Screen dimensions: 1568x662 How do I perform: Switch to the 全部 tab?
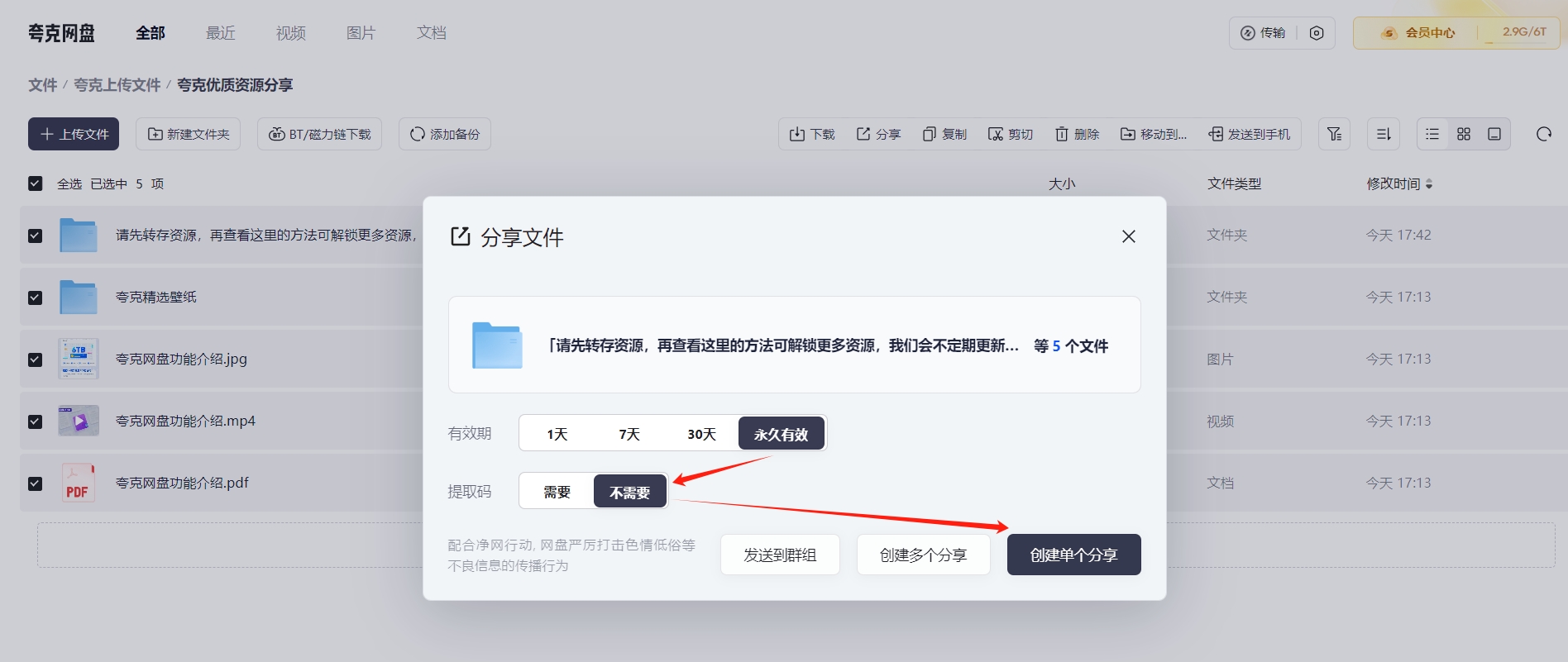click(151, 33)
